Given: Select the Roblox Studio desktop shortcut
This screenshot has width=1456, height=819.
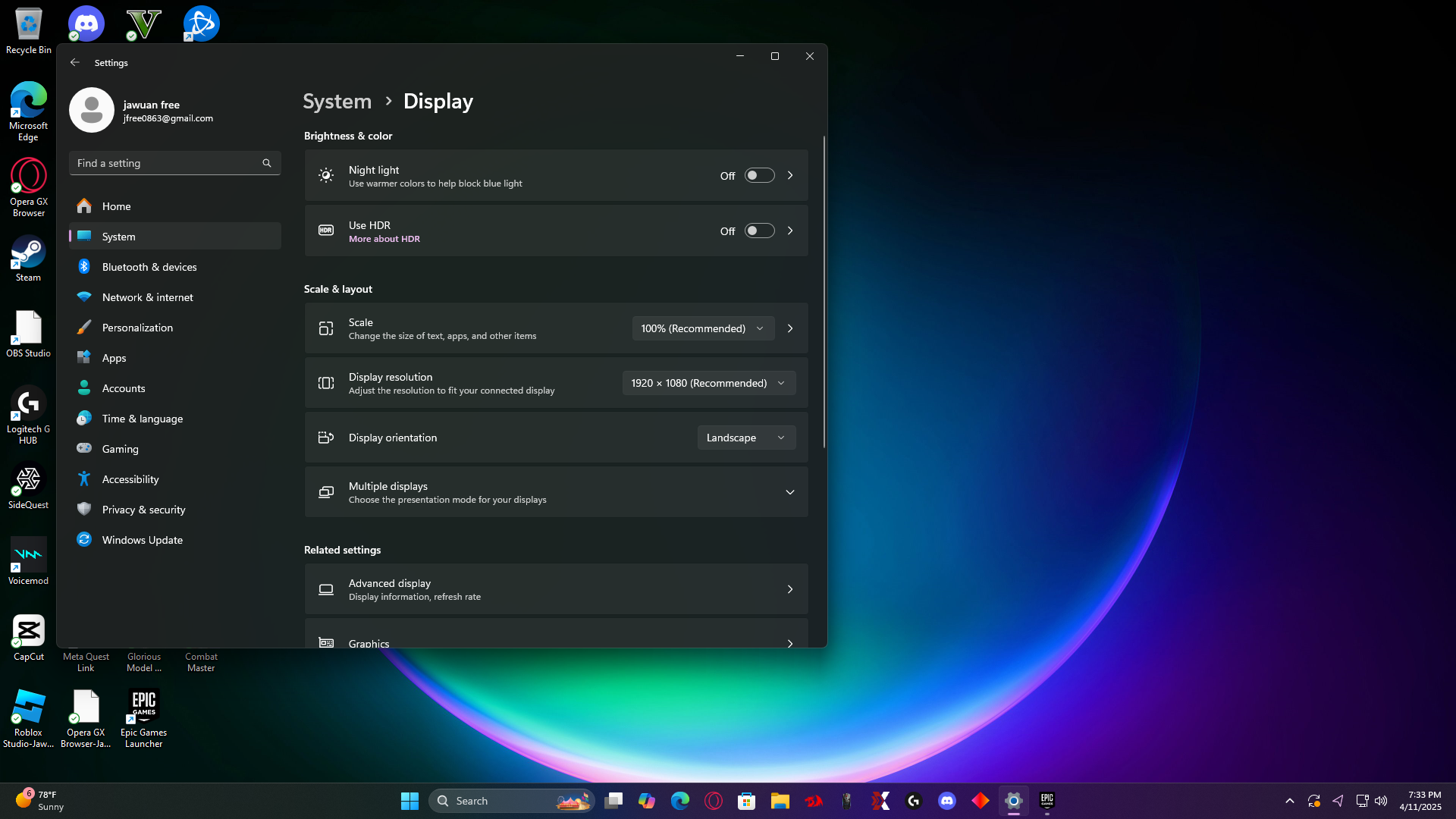Looking at the screenshot, I should pyautogui.click(x=28, y=718).
